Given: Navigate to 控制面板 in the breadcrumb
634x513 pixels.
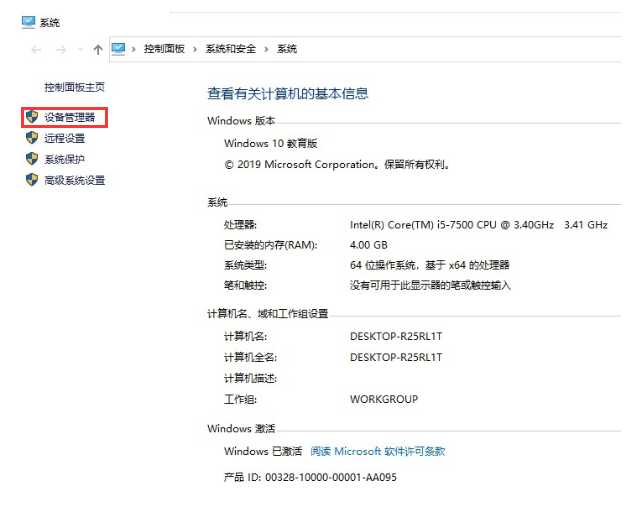Looking at the screenshot, I should click(x=164, y=49).
